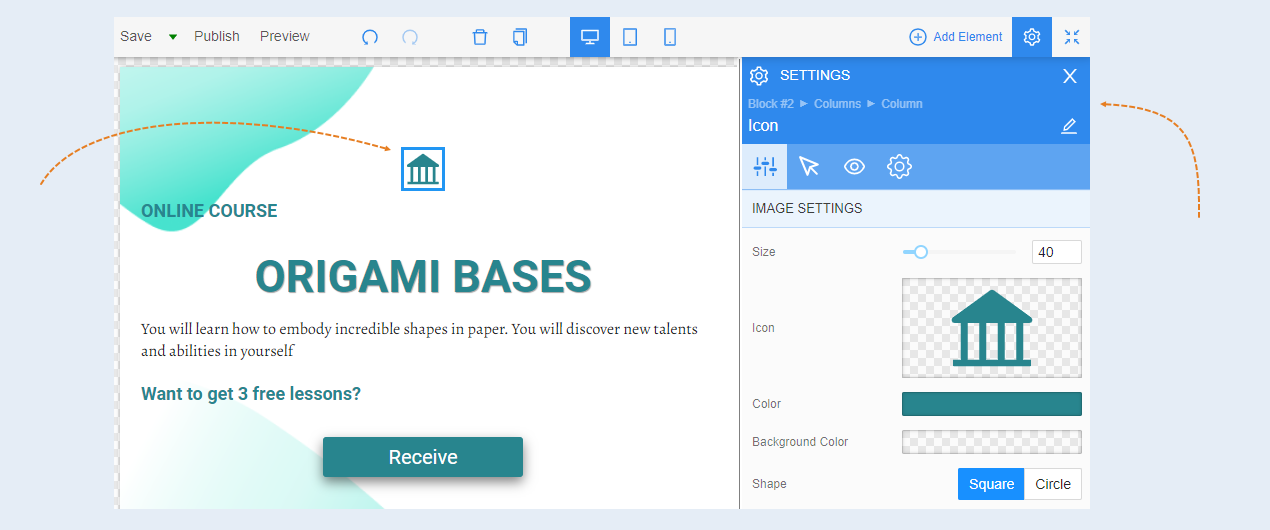Open the sliders general settings tab

pos(765,167)
